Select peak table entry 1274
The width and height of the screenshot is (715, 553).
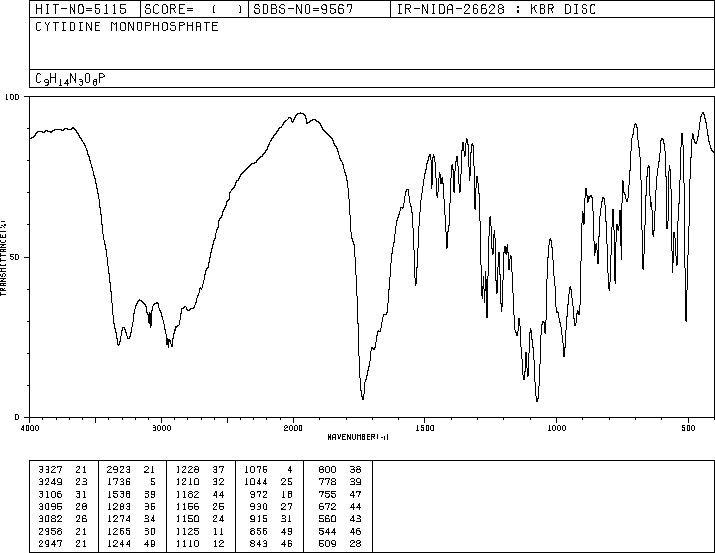pyautogui.click(x=119, y=519)
